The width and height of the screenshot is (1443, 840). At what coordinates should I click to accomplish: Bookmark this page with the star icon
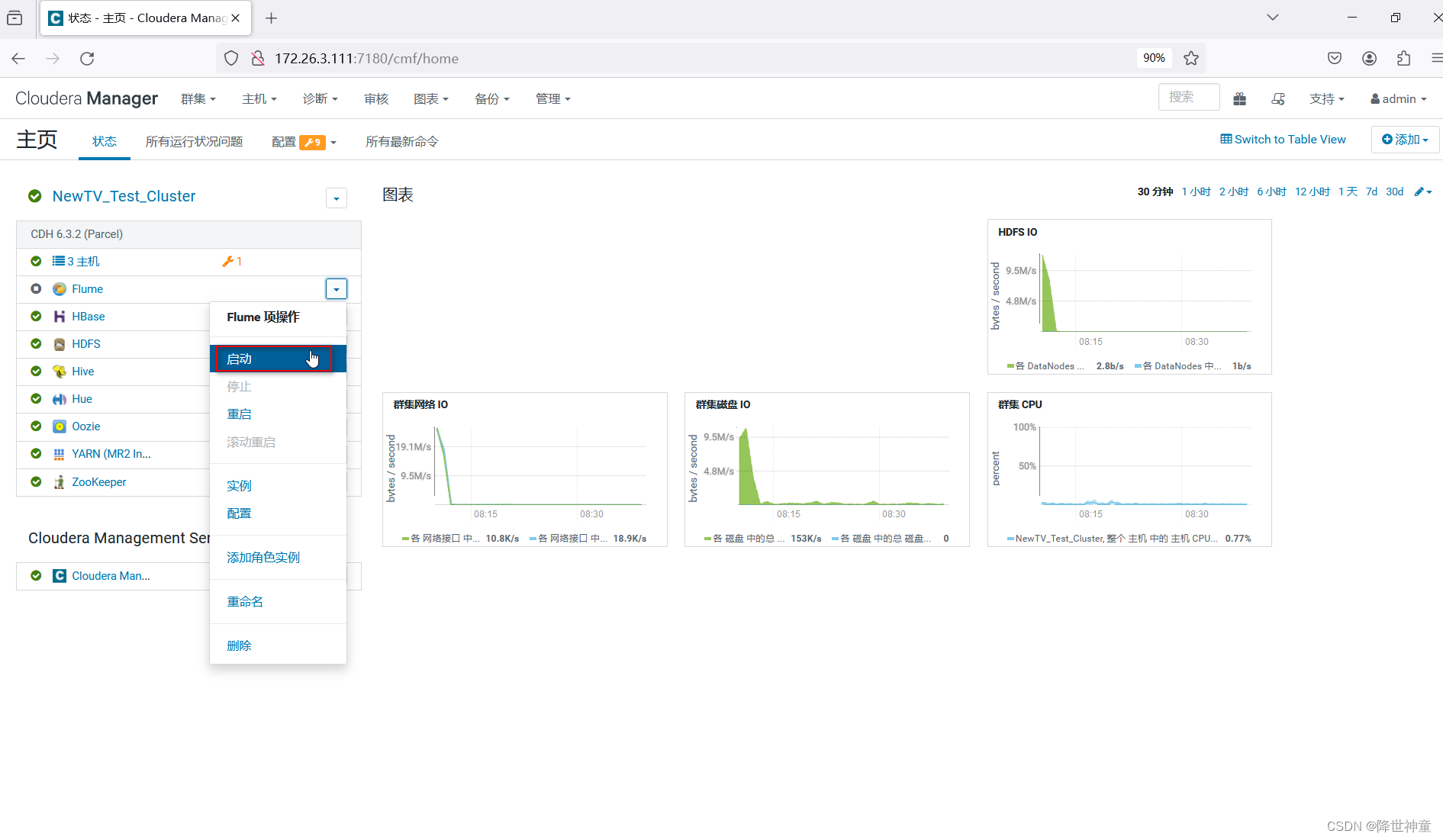1191,58
